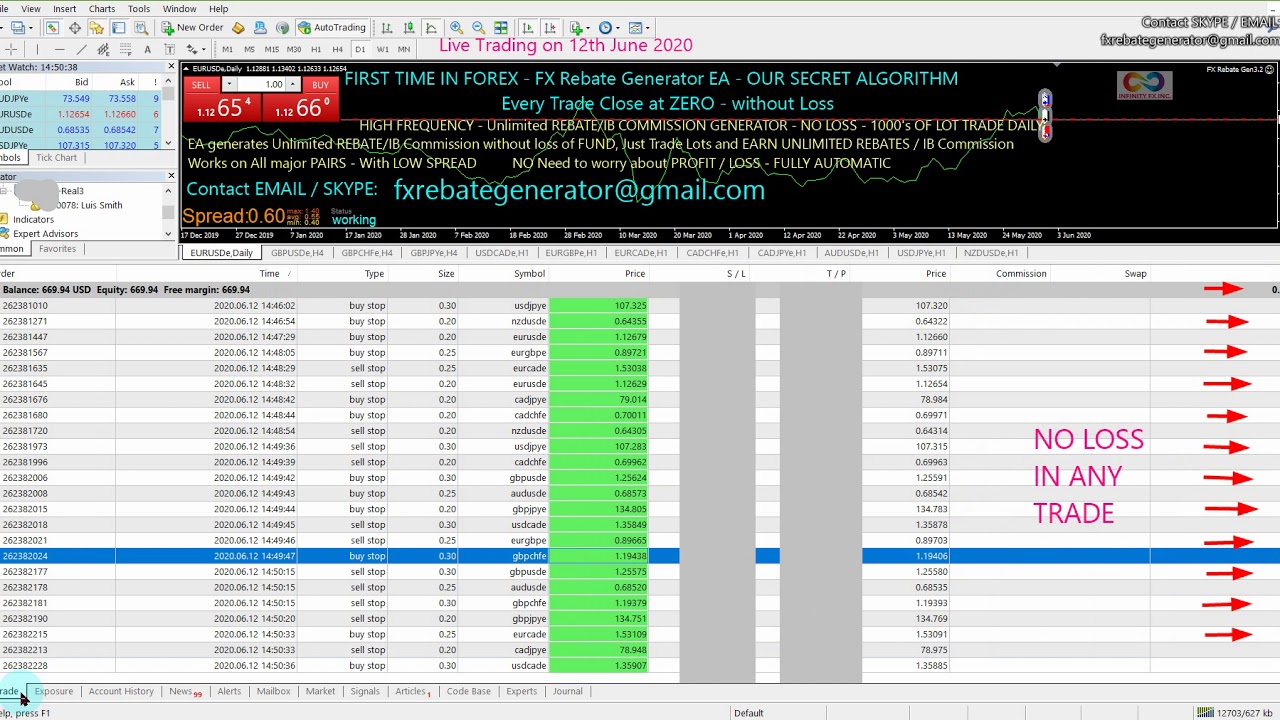Screen dimensions: 1280x720
Task: Open the Tools menu
Action: tap(139, 8)
